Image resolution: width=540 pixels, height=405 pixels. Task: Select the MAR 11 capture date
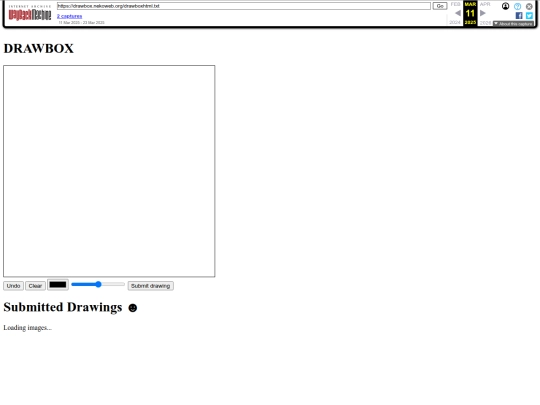470,13
